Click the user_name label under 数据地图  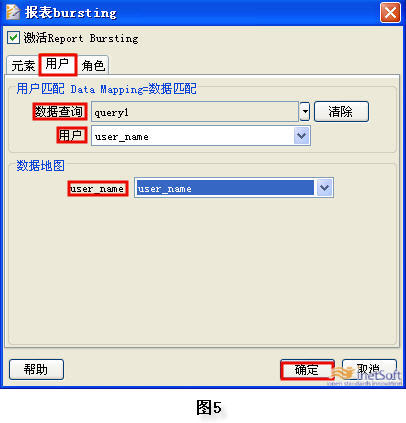pyautogui.click(x=98, y=189)
